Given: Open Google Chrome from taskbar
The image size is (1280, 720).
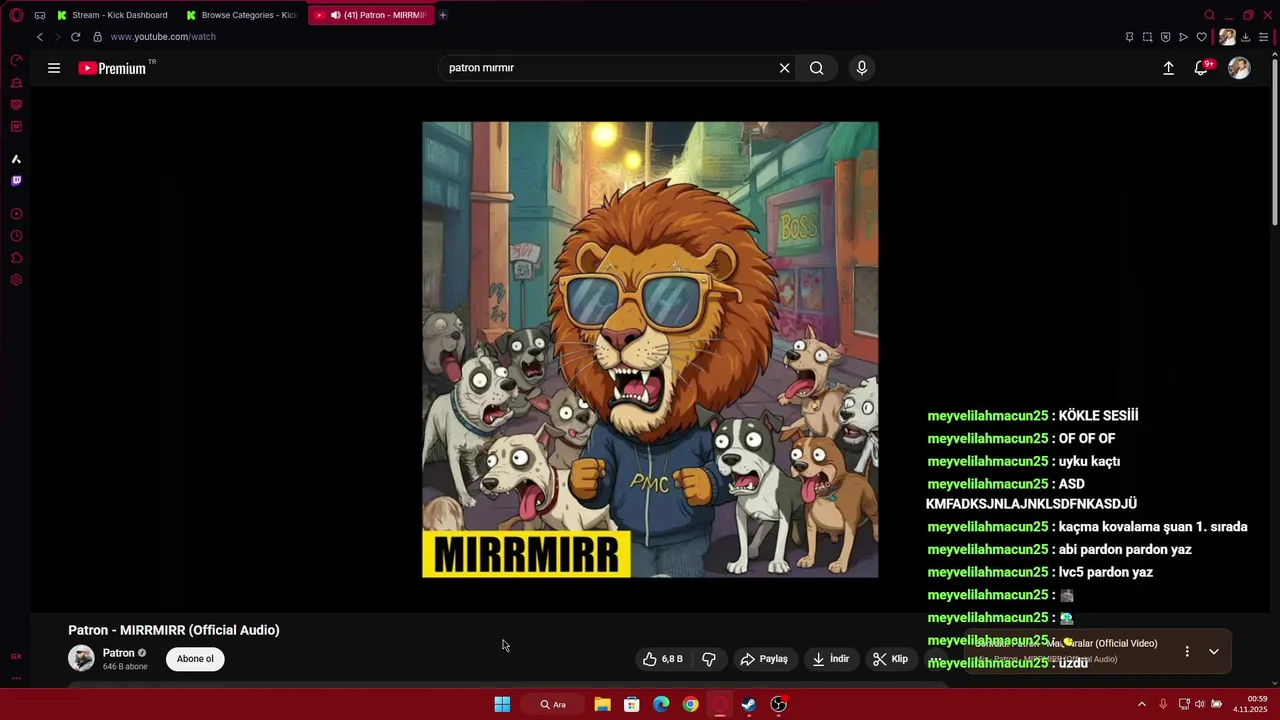Looking at the screenshot, I should click(690, 705).
